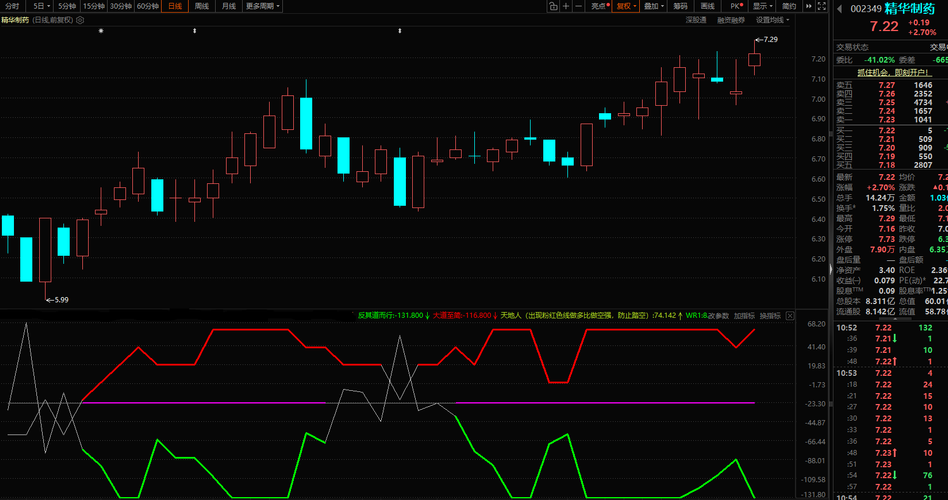948x500 pixels.
Task: Open the 显示 display dropdown
Action: click(762, 6)
